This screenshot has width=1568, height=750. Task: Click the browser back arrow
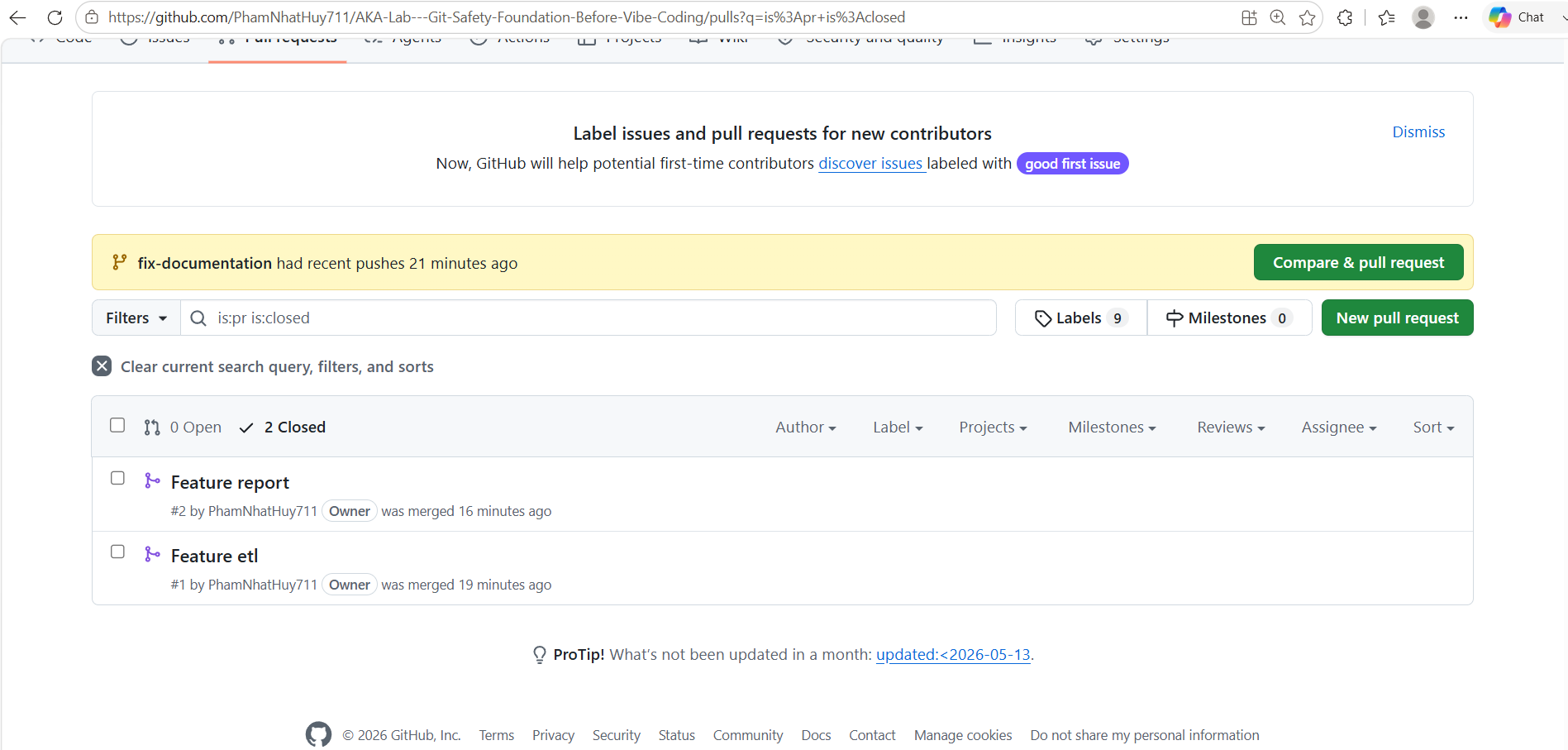click(17, 17)
